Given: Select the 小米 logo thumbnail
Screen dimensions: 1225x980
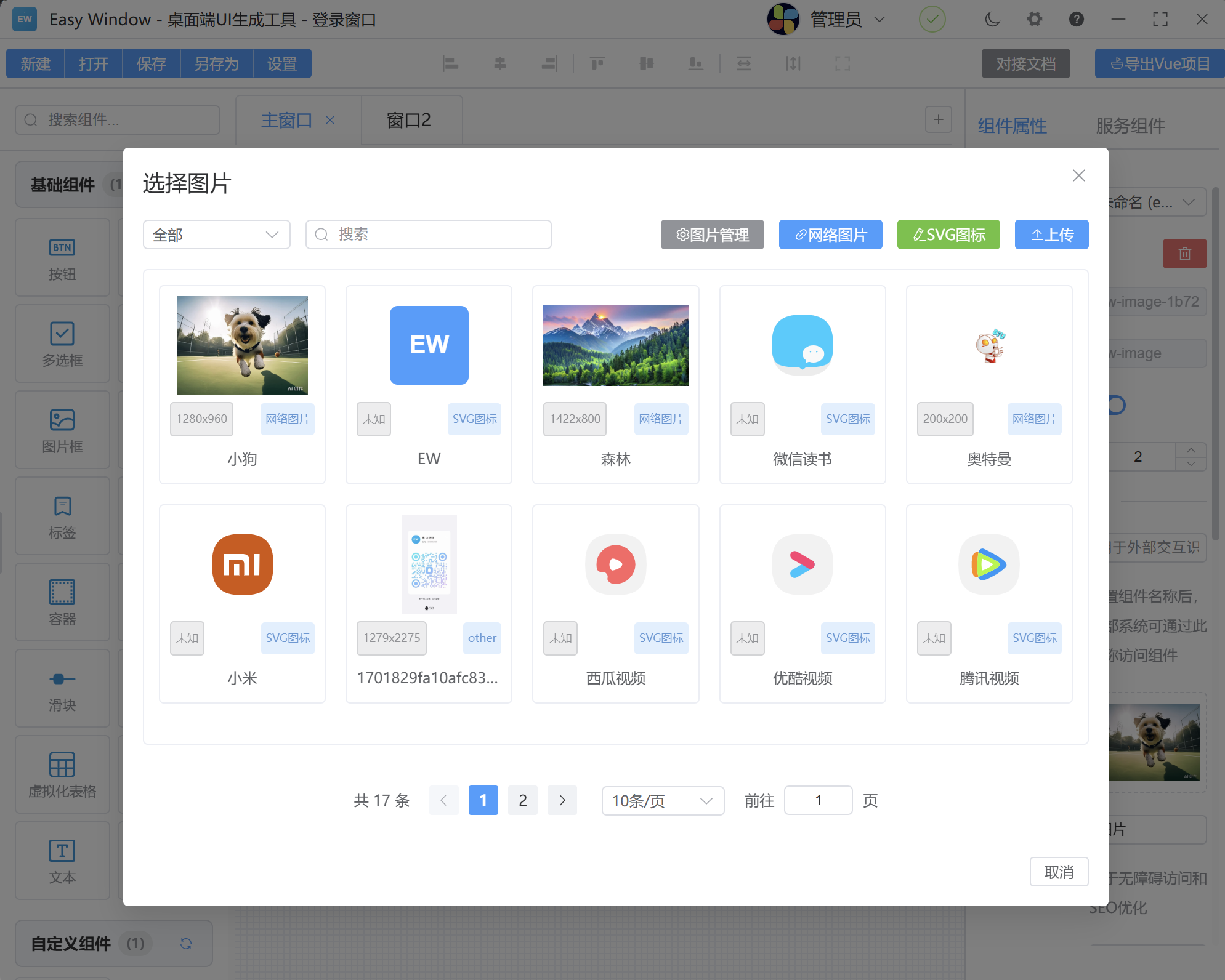Looking at the screenshot, I should tap(242, 564).
